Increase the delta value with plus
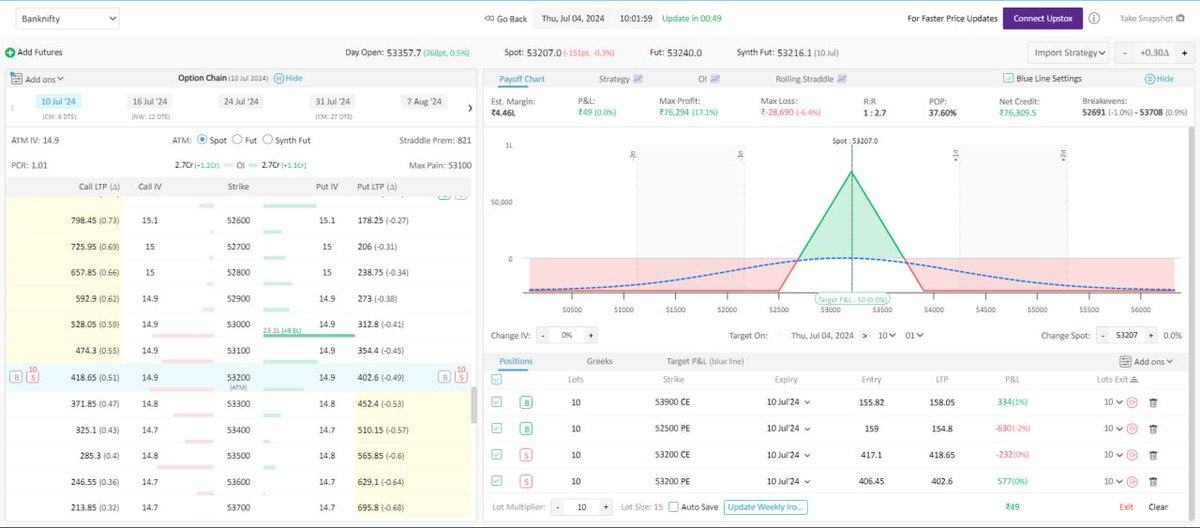 pos(1185,53)
